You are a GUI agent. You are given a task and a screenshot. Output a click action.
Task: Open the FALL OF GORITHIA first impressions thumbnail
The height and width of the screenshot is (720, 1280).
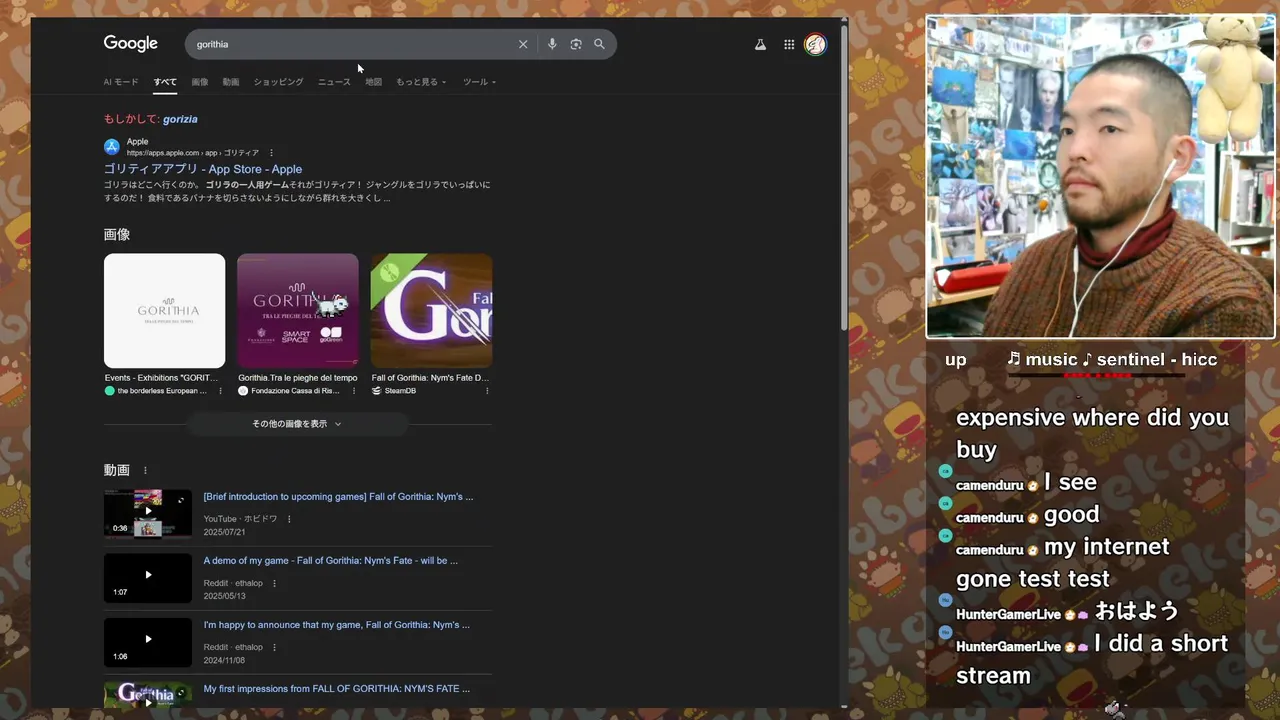pos(148,695)
